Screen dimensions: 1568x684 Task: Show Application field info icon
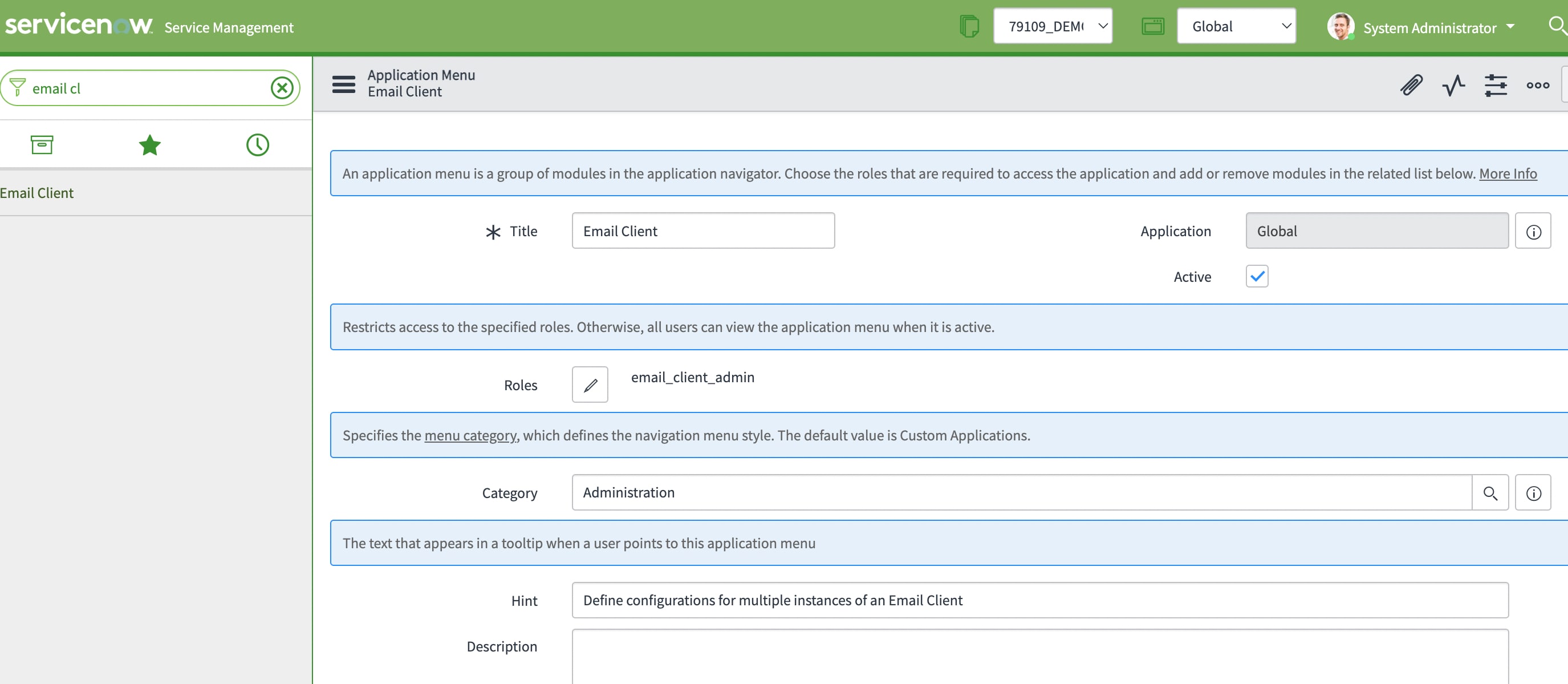coord(1533,231)
